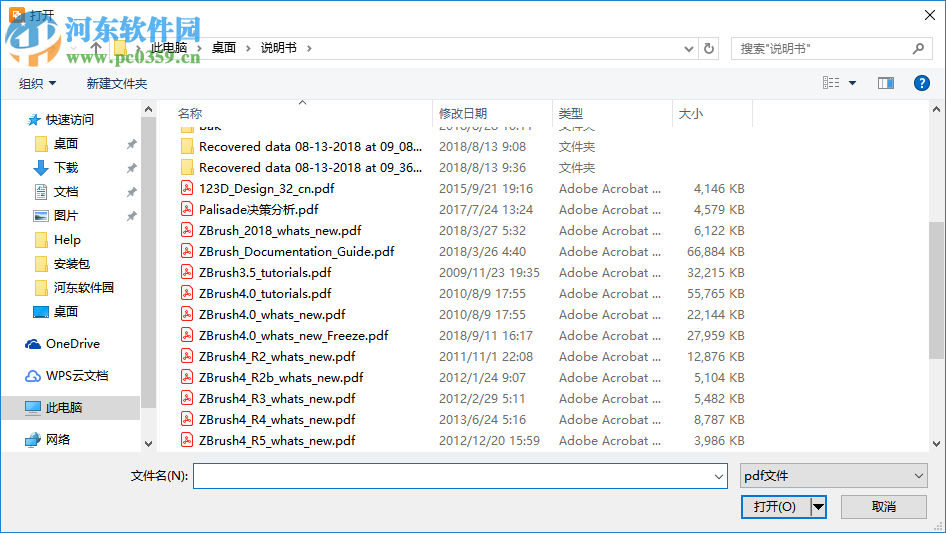Image resolution: width=946 pixels, height=533 pixels.
Task: Click folder icon of Recovered data 09_08 folder
Action: click(187, 147)
